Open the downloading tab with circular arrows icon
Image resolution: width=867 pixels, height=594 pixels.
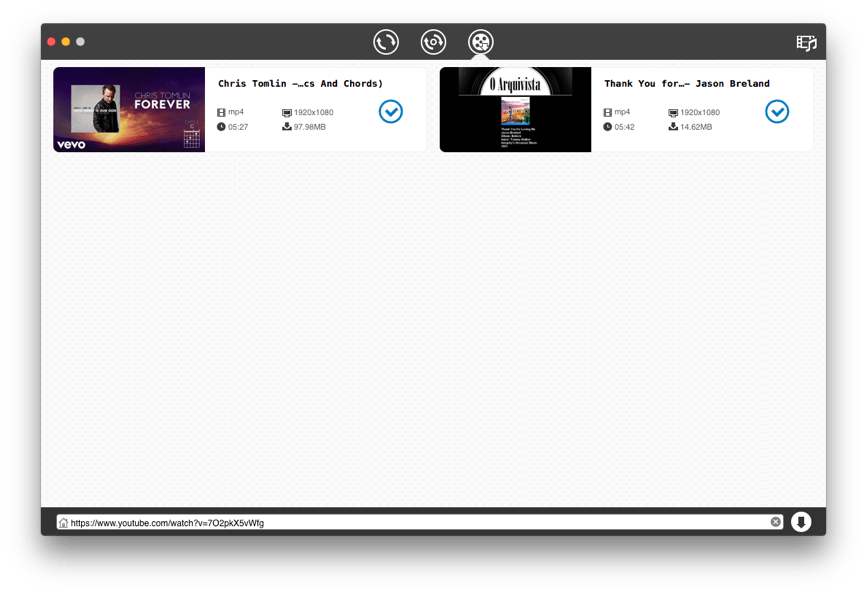pyautogui.click(x=385, y=42)
